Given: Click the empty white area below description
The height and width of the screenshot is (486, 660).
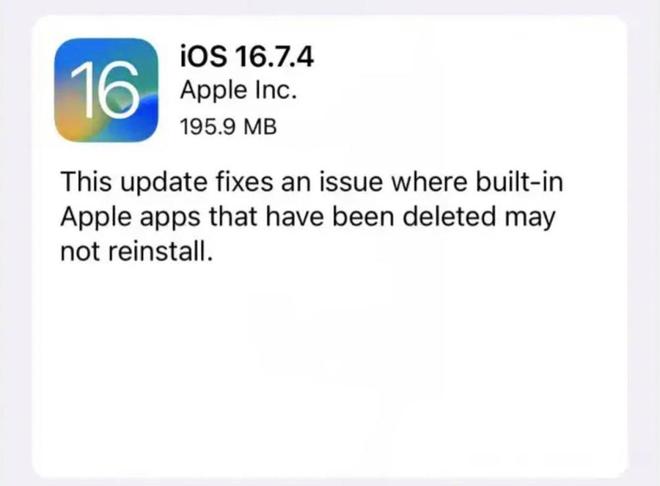Looking at the screenshot, I should pos(329,370).
